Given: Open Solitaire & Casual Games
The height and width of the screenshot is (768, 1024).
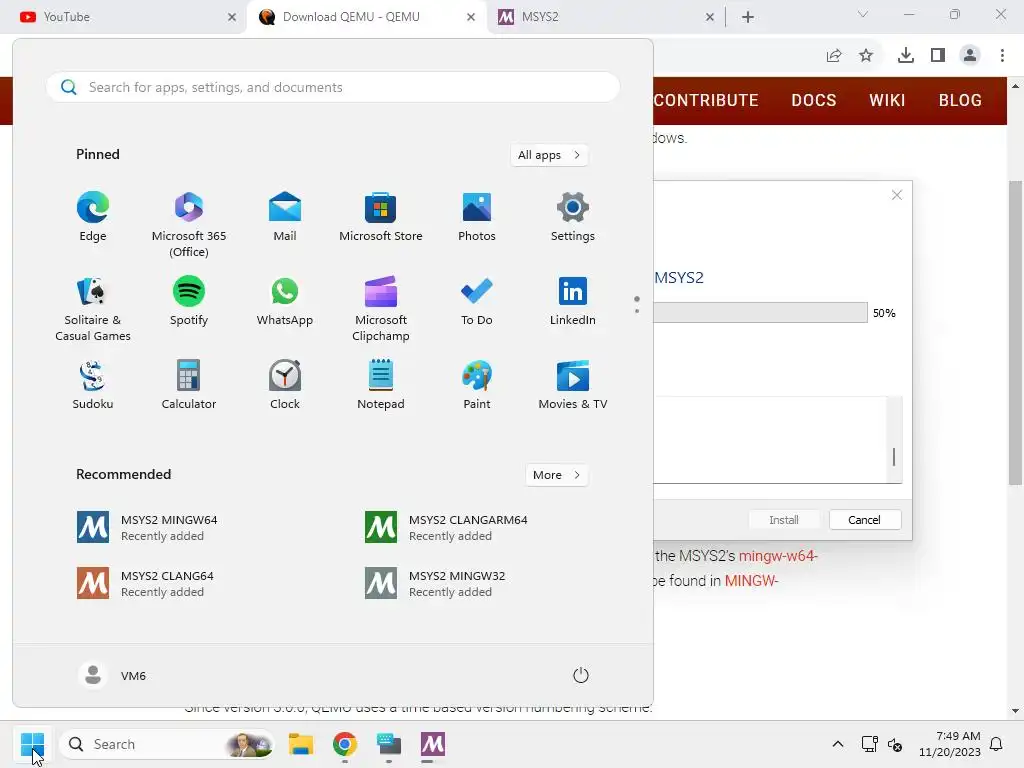Looking at the screenshot, I should pos(93,309).
